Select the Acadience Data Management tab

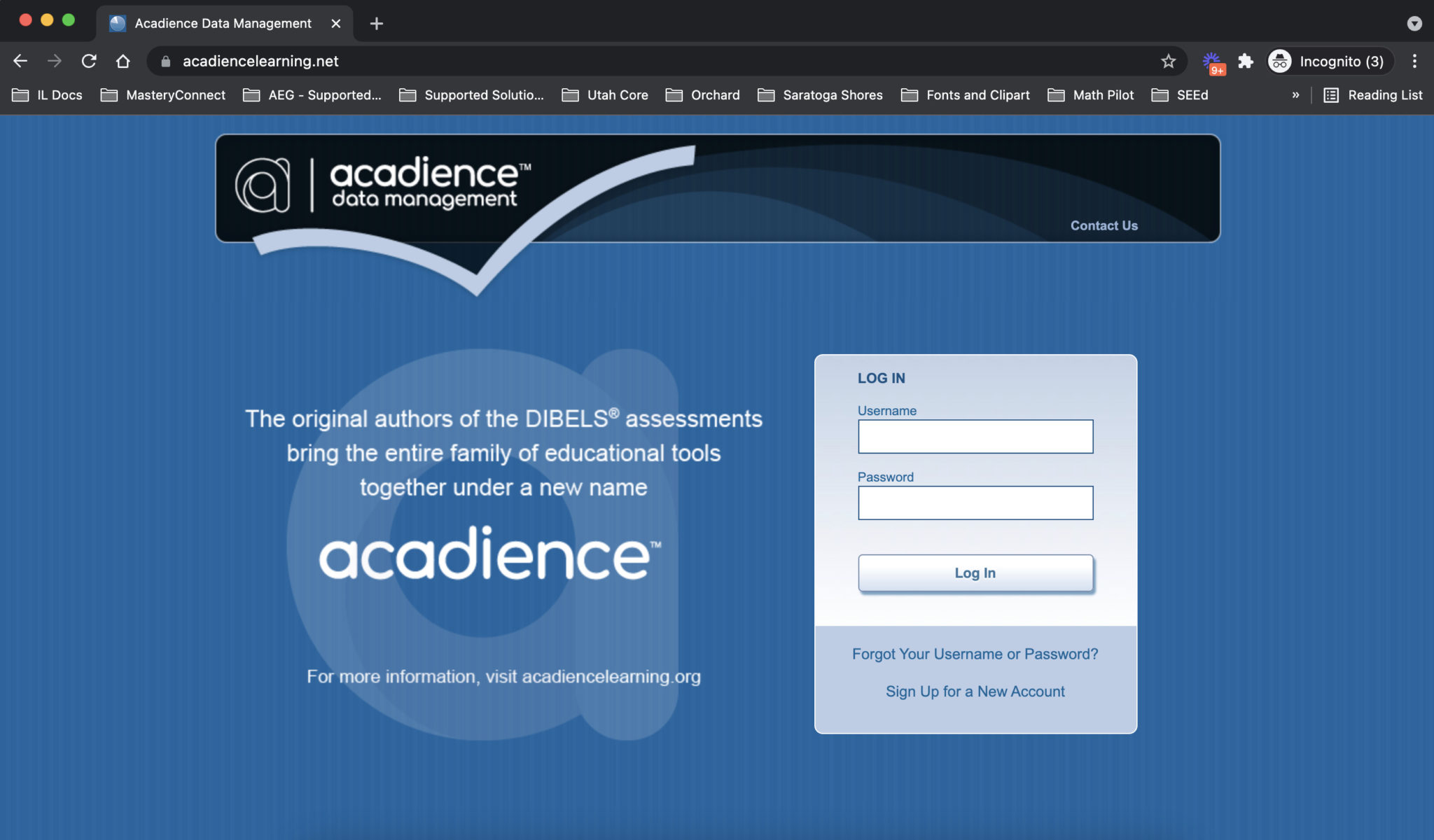[x=223, y=23]
